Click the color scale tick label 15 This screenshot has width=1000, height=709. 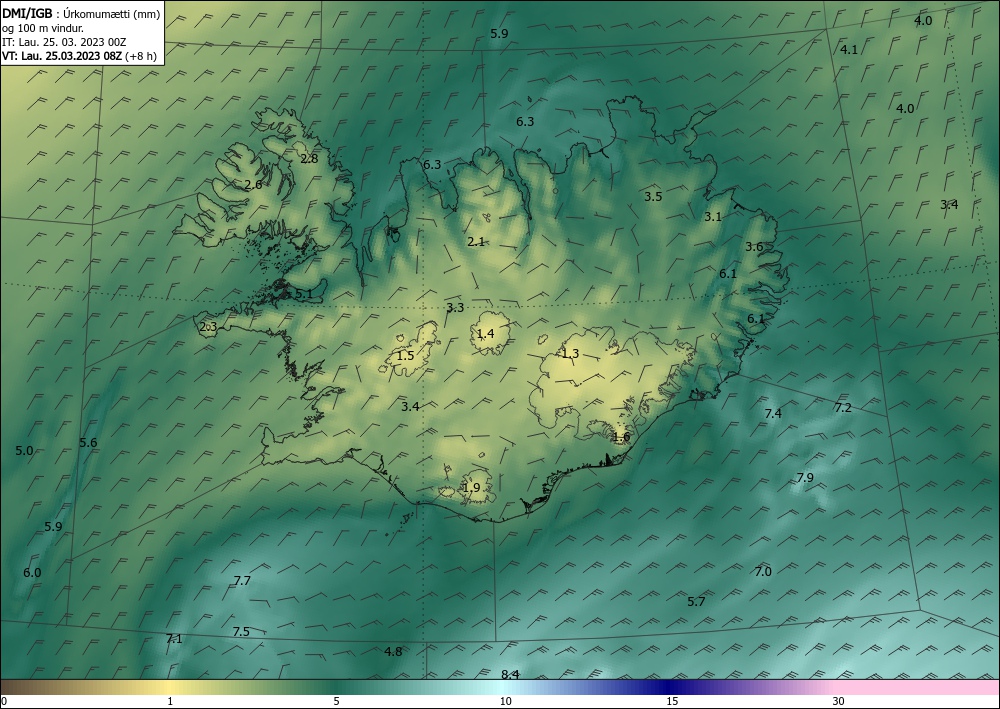pos(672,702)
